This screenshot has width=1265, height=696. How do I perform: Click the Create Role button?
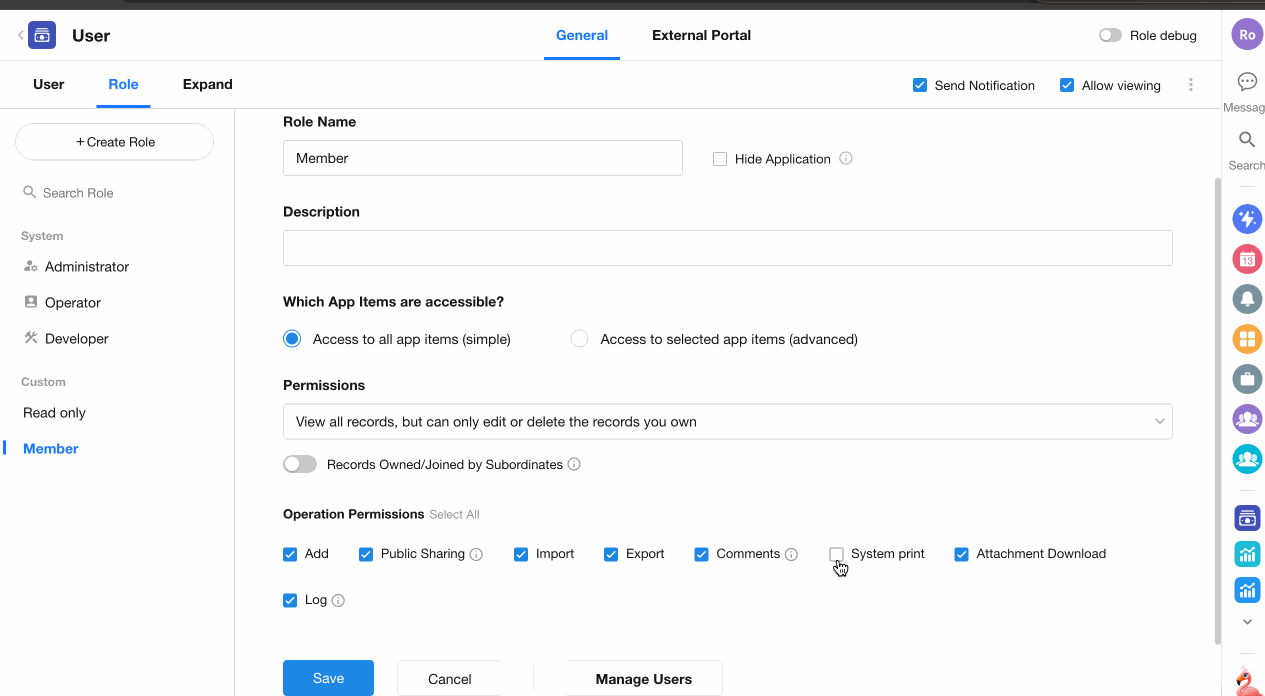115,142
